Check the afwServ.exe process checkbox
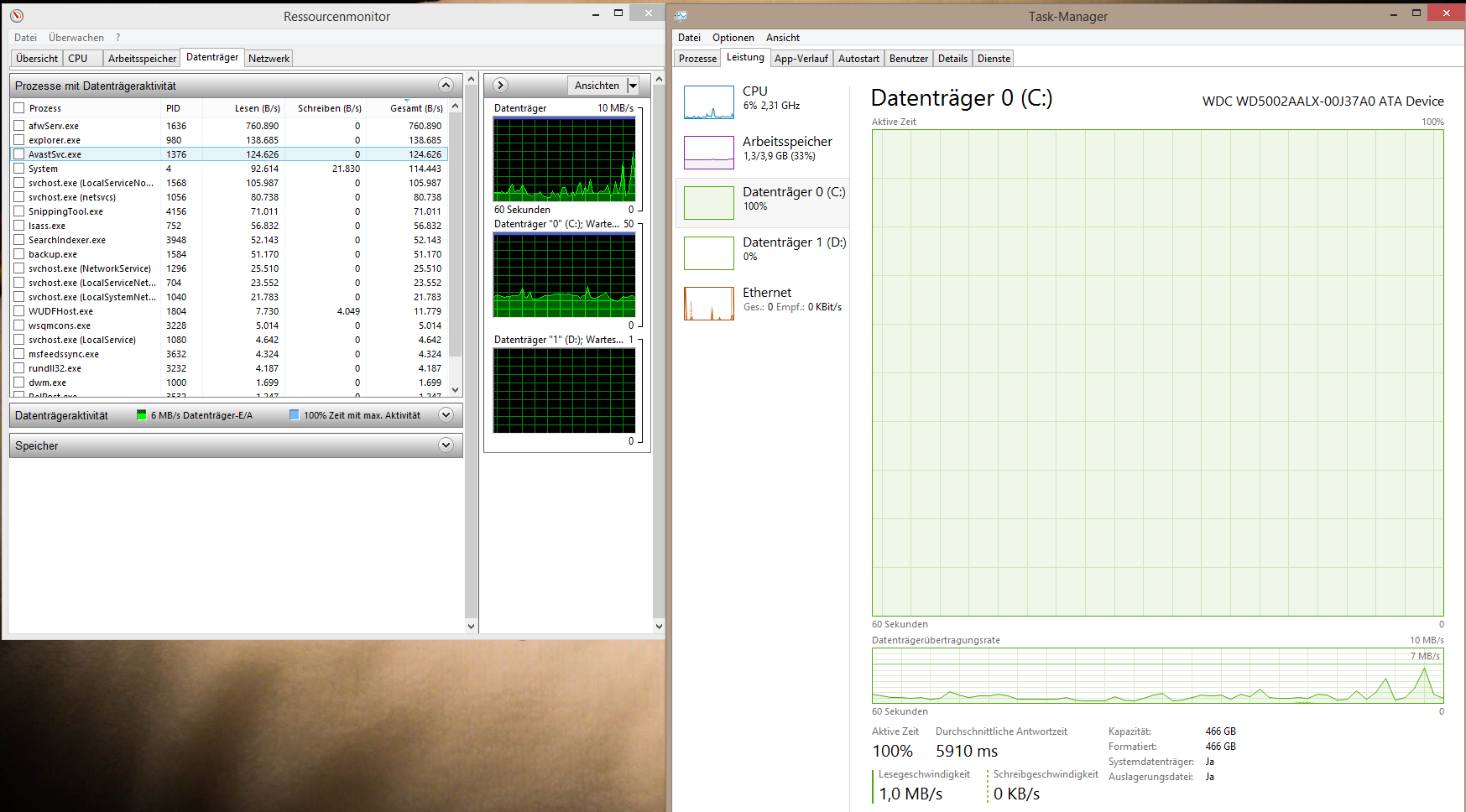The image size is (1466, 812). (19, 126)
